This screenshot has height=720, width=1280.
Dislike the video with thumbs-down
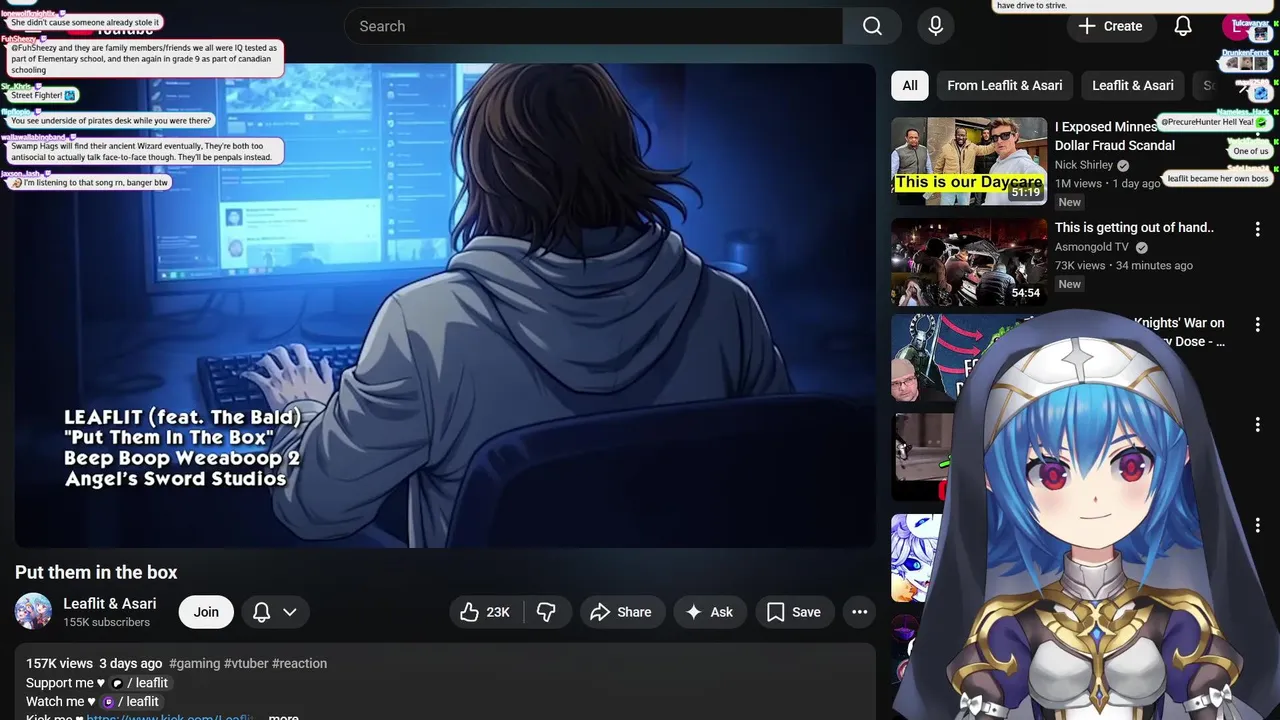[x=548, y=612]
